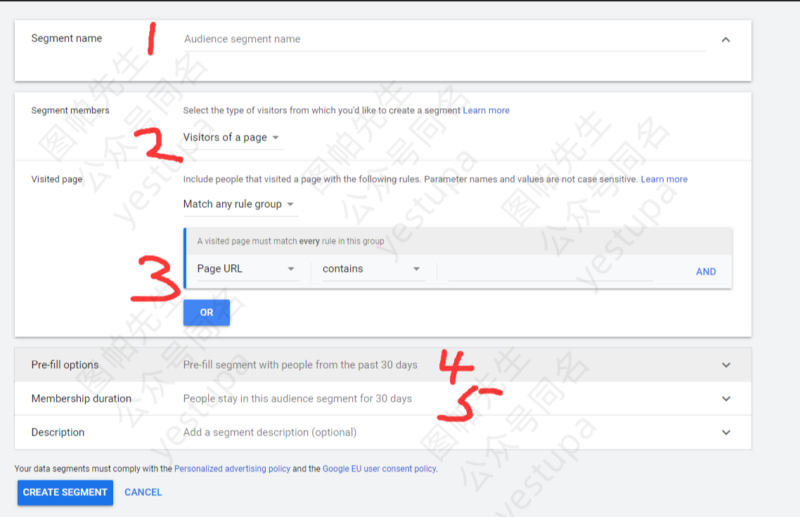
Task: Collapse the Segment name section chevron
Action: point(725,40)
